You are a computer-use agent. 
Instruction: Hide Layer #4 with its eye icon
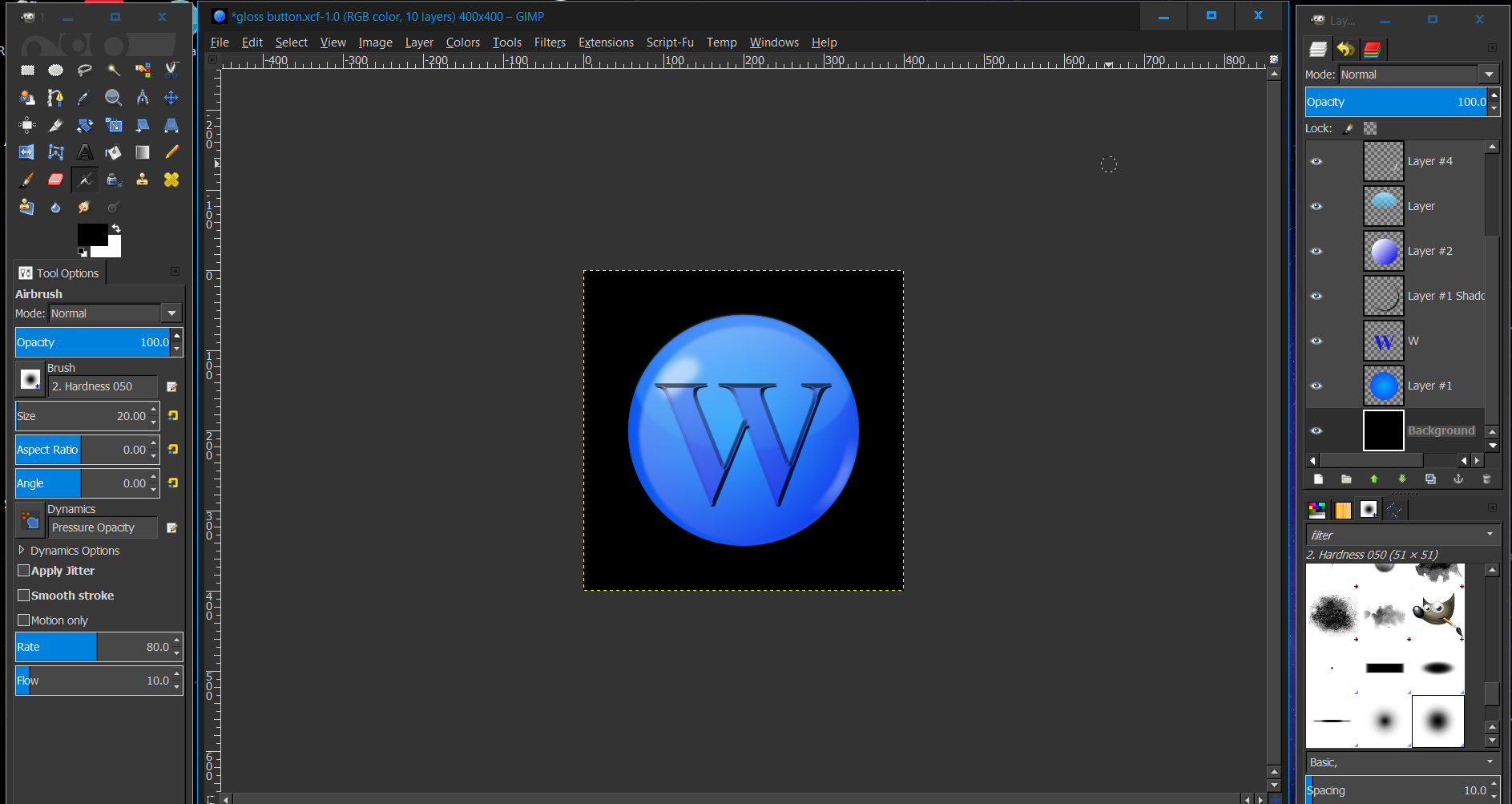coord(1316,161)
